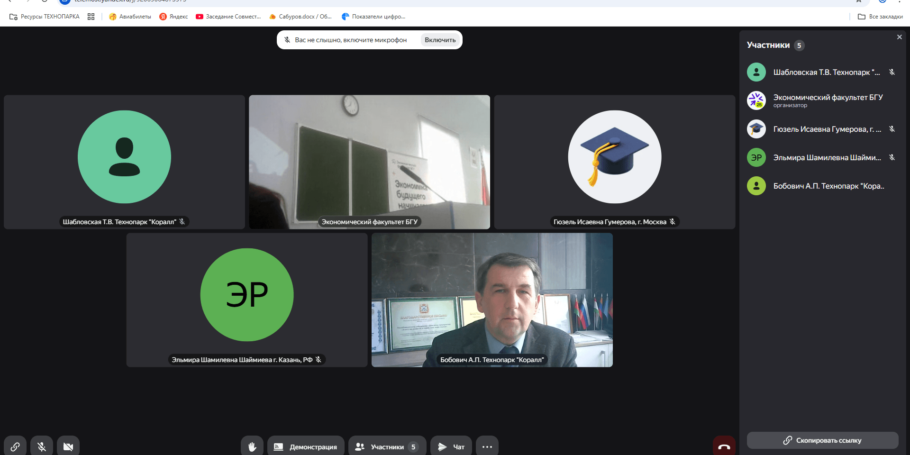Open the Чат chat panel
This screenshot has width=910, height=455.
(451, 446)
